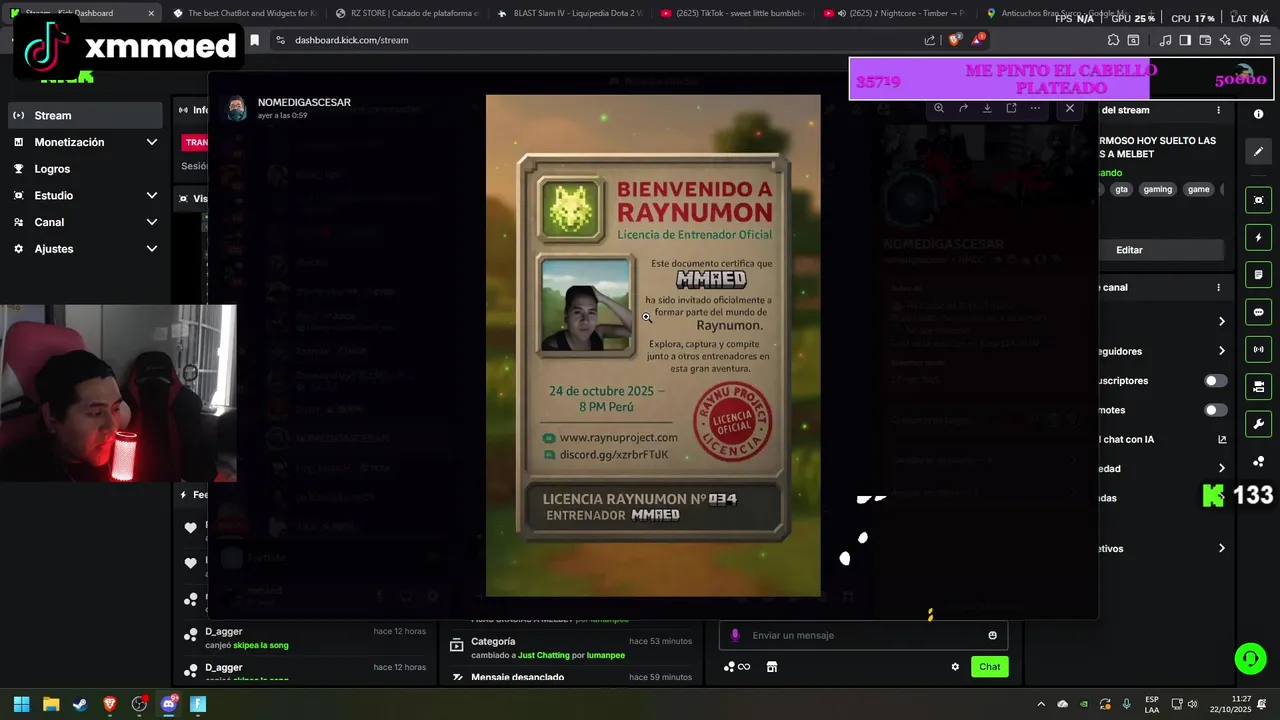Click the chat bubble icon in right sidebar
Image resolution: width=1280 pixels, height=720 pixels.
tap(1258, 312)
